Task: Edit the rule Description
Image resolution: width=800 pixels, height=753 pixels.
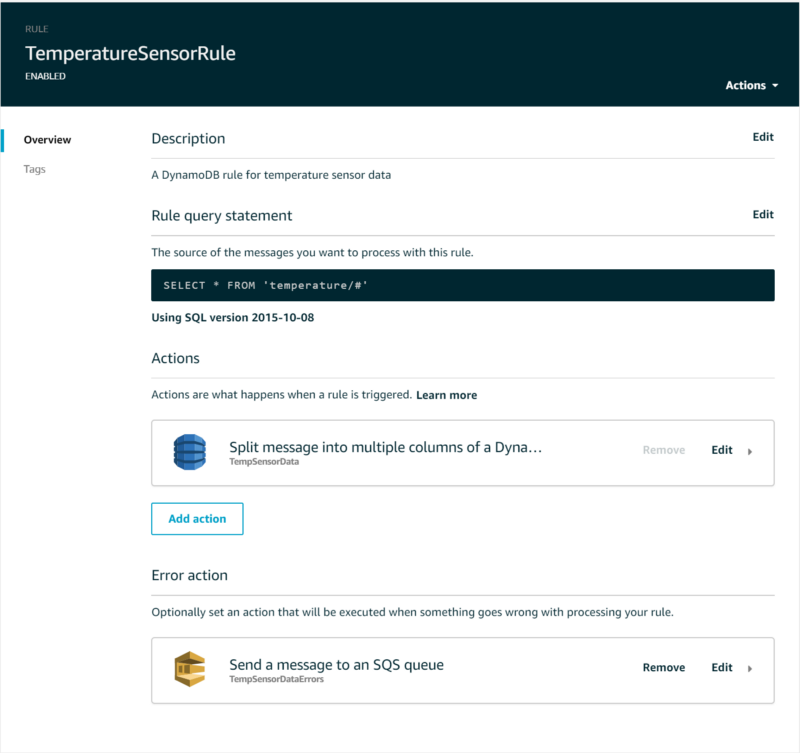Action: pos(763,137)
